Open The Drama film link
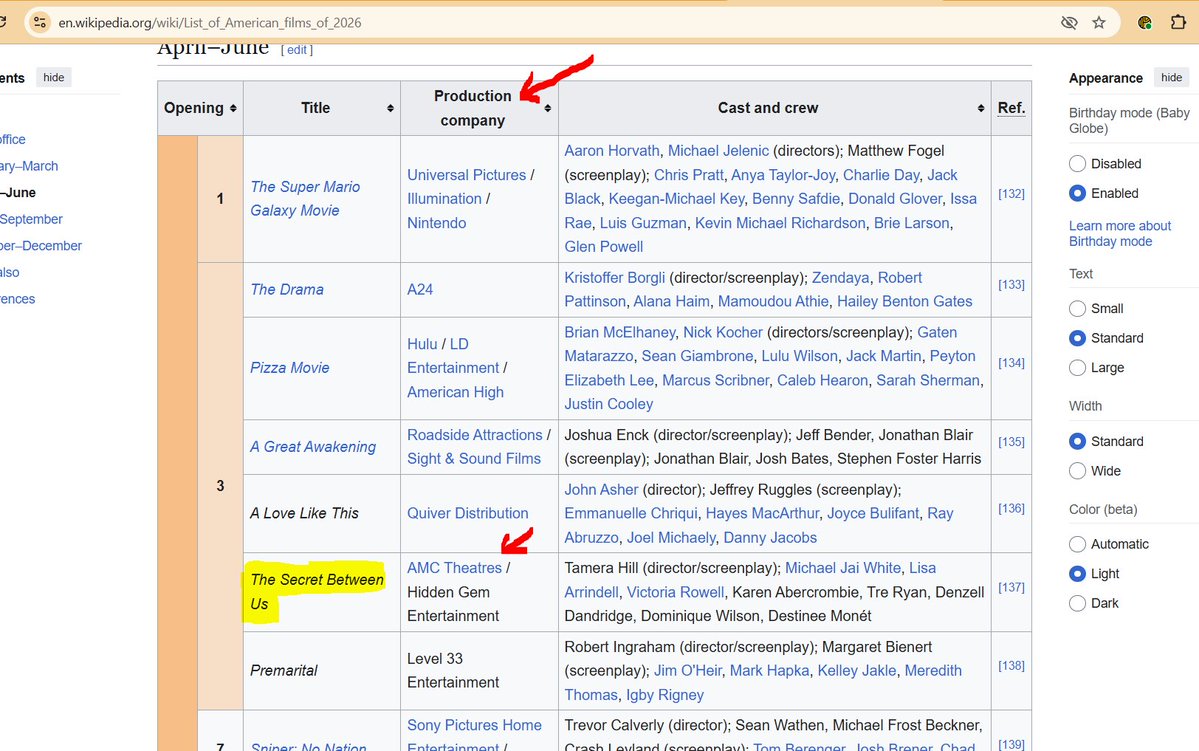This screenshot has width=1199, height=751. click(x=287, y=290)
